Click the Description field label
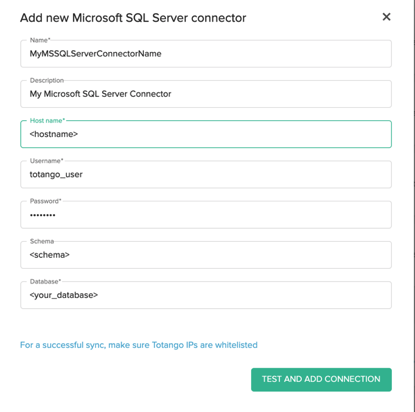Image resolution: width=415 pixels, height=412 pixels. click(47, 80)
